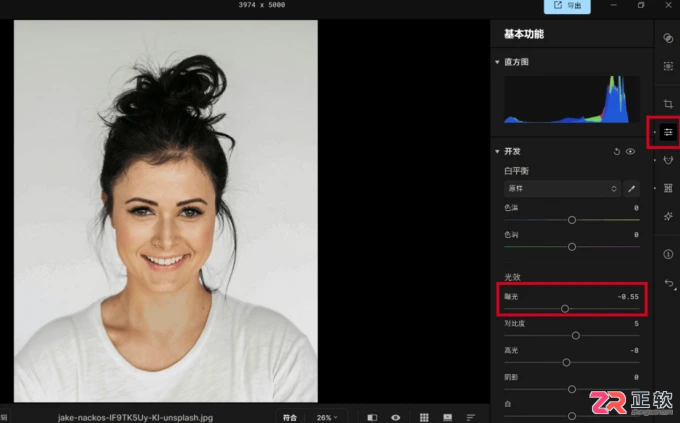Click the 3974 x 5000 dimensions text
This screenshot has width=680, height=423.
tap(262, 5)
